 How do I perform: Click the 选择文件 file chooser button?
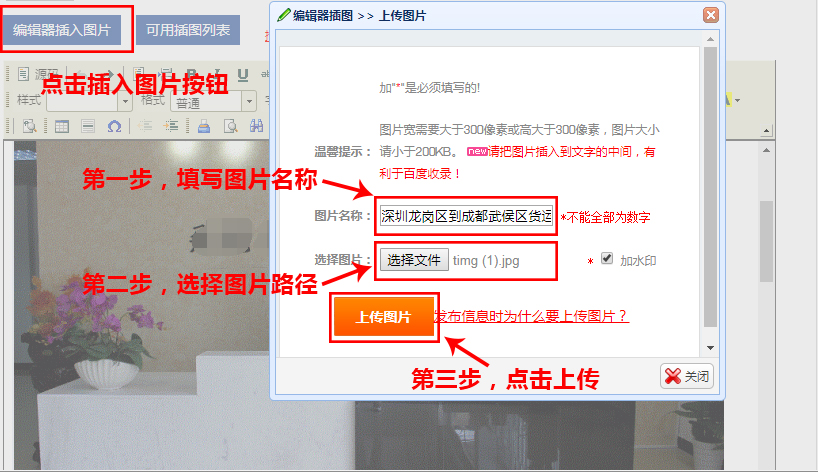click(x=414, y=260)
